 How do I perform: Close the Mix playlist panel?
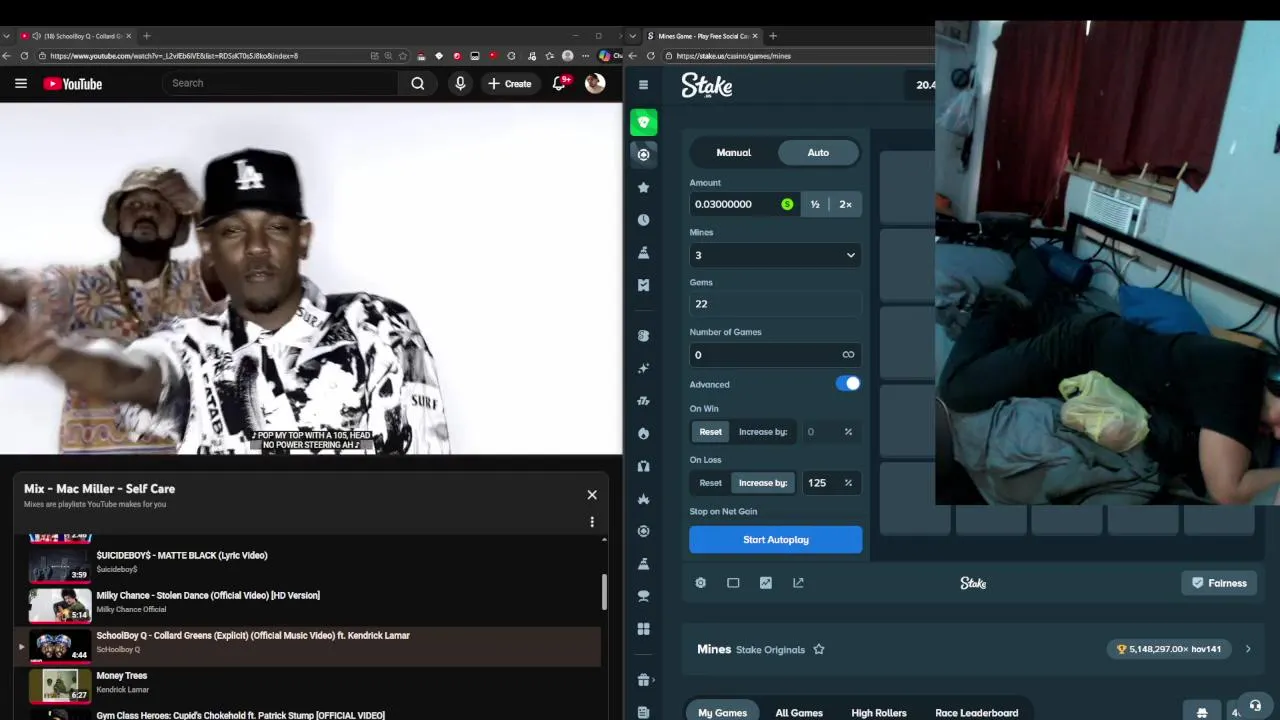(592, 495)
